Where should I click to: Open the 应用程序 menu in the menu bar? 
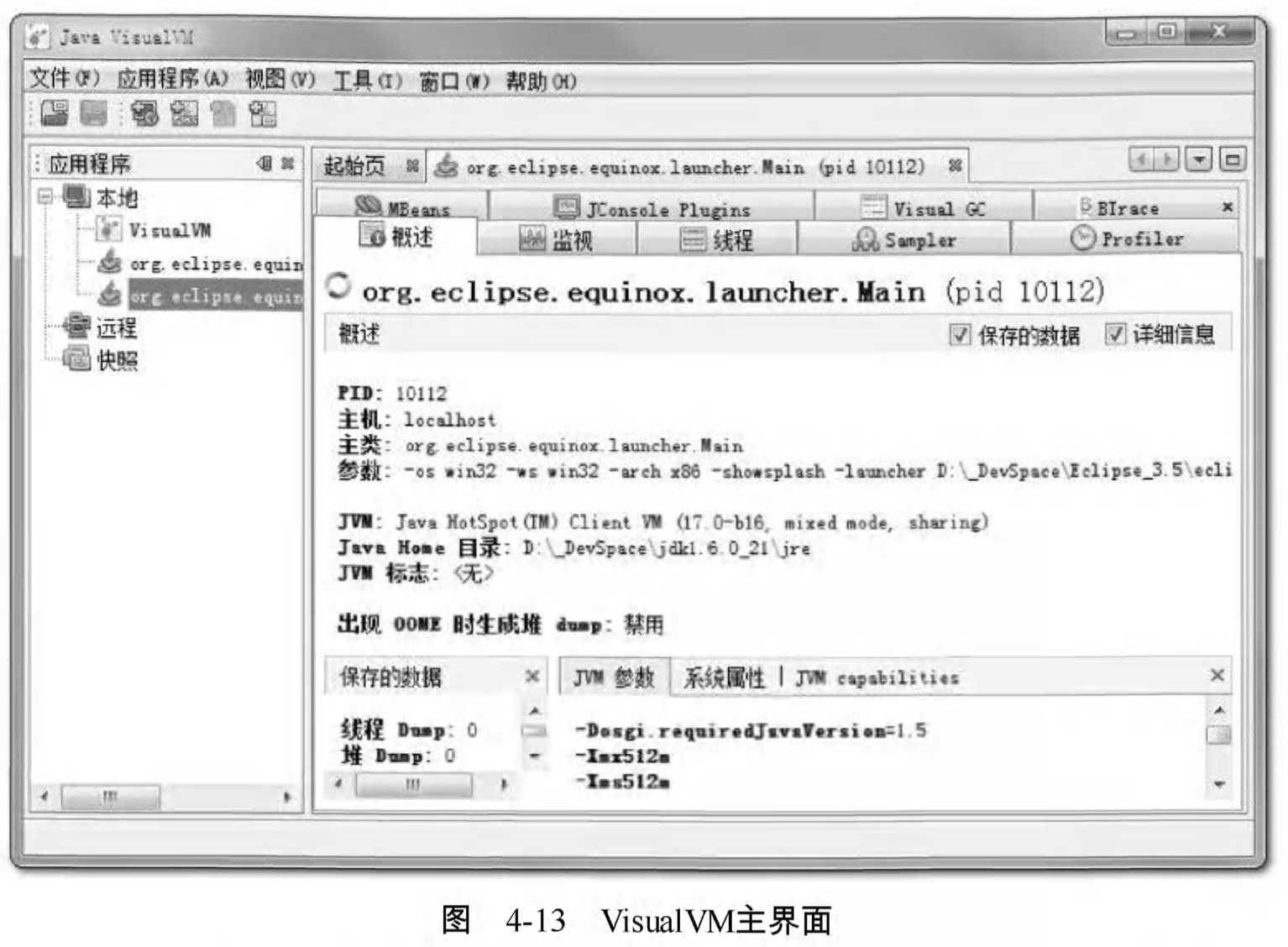coord(172,79)
